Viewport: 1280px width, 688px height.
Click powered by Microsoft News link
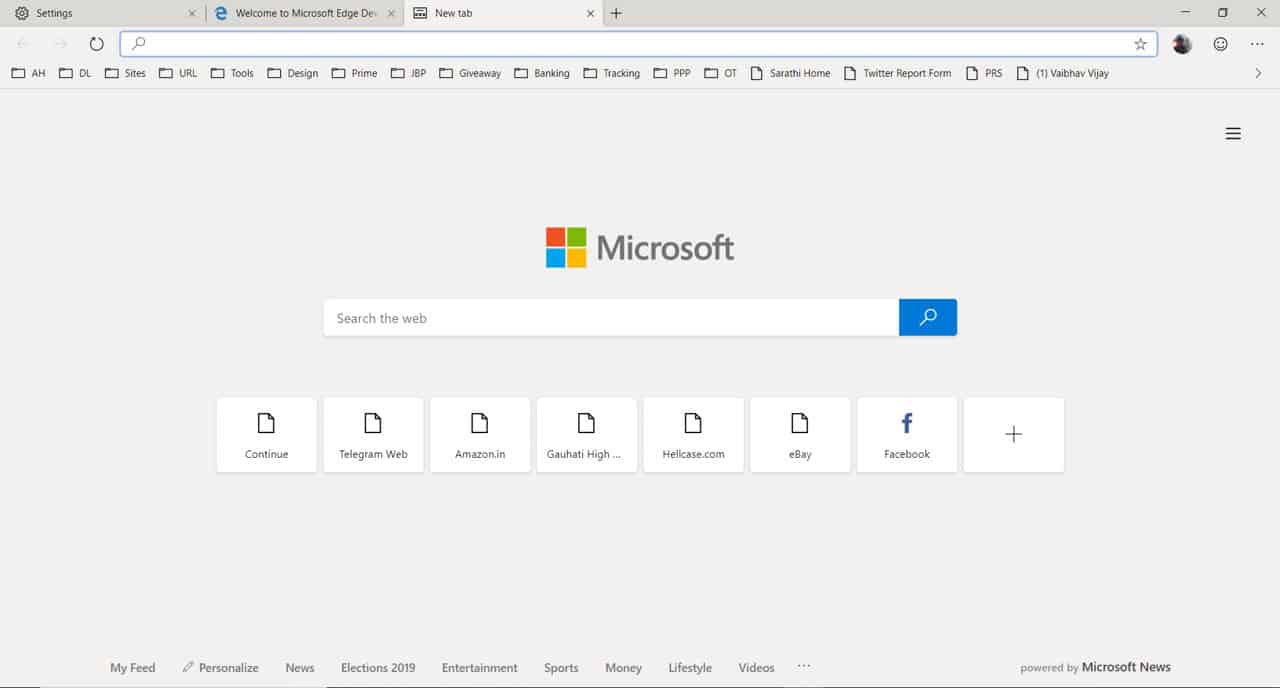[x=1095, y=667]
